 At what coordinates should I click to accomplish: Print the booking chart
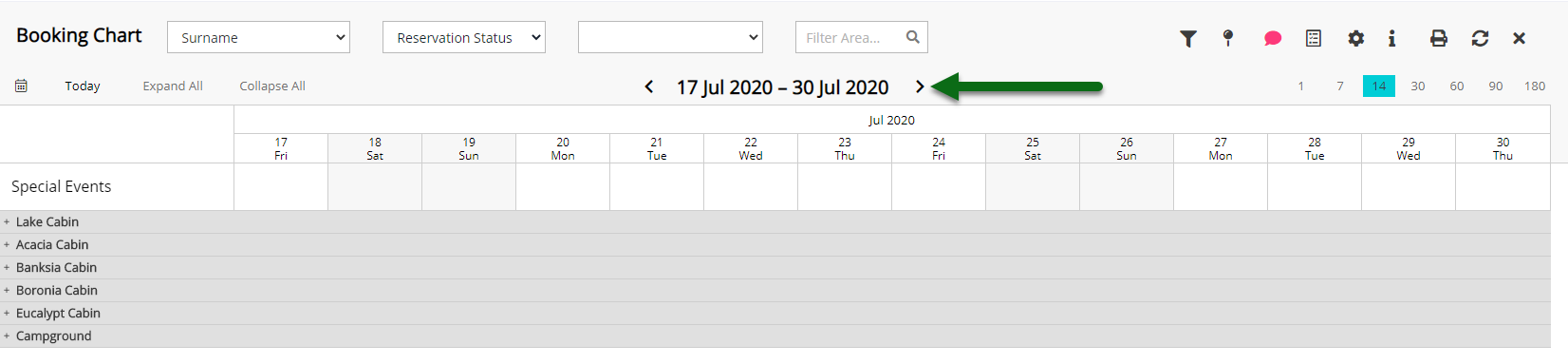click(x=1439, y=38)
